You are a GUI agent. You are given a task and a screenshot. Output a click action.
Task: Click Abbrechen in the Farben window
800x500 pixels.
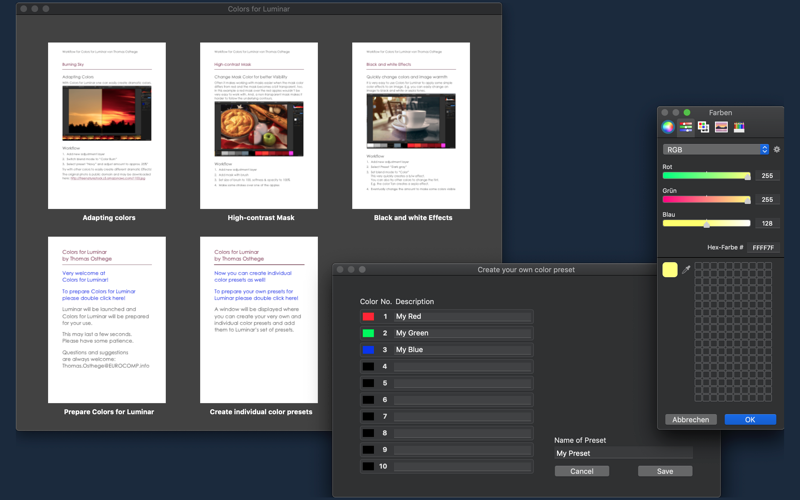pyautogui.click(x=691, y=419)
